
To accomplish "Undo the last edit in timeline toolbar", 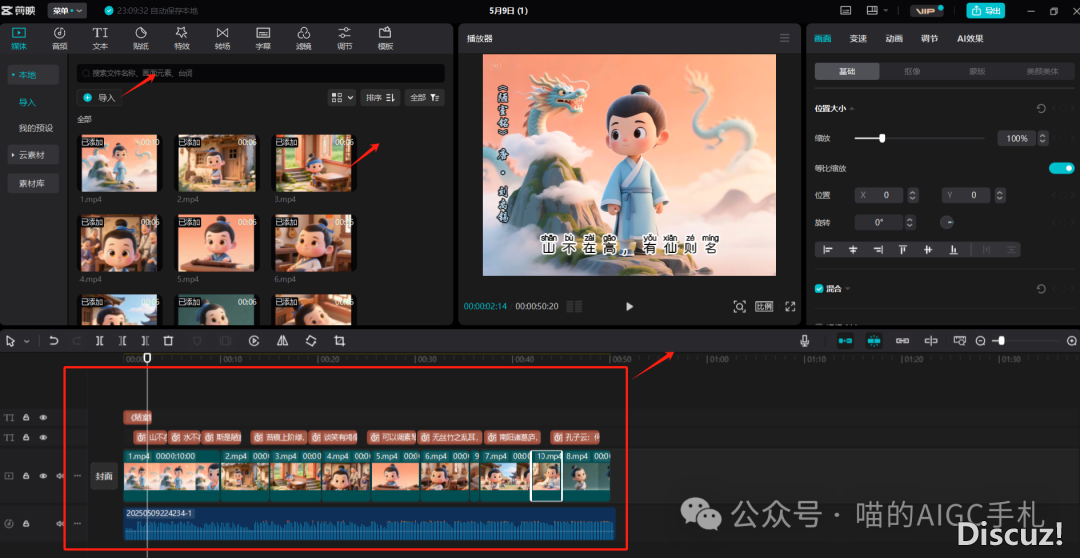I will (54, 341).
